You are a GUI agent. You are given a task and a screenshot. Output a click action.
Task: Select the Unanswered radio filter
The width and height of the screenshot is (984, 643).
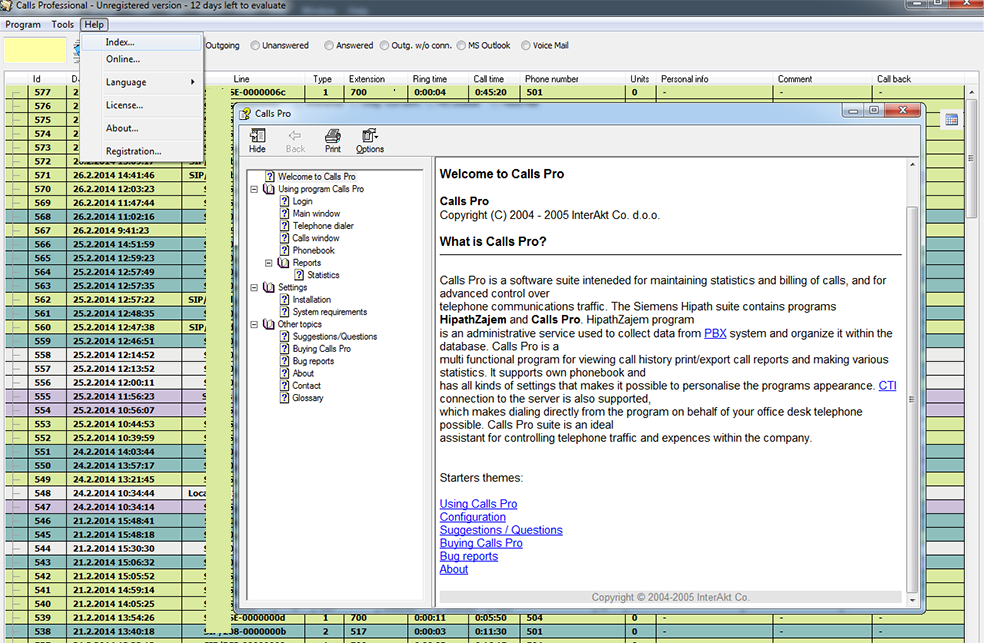255,45
